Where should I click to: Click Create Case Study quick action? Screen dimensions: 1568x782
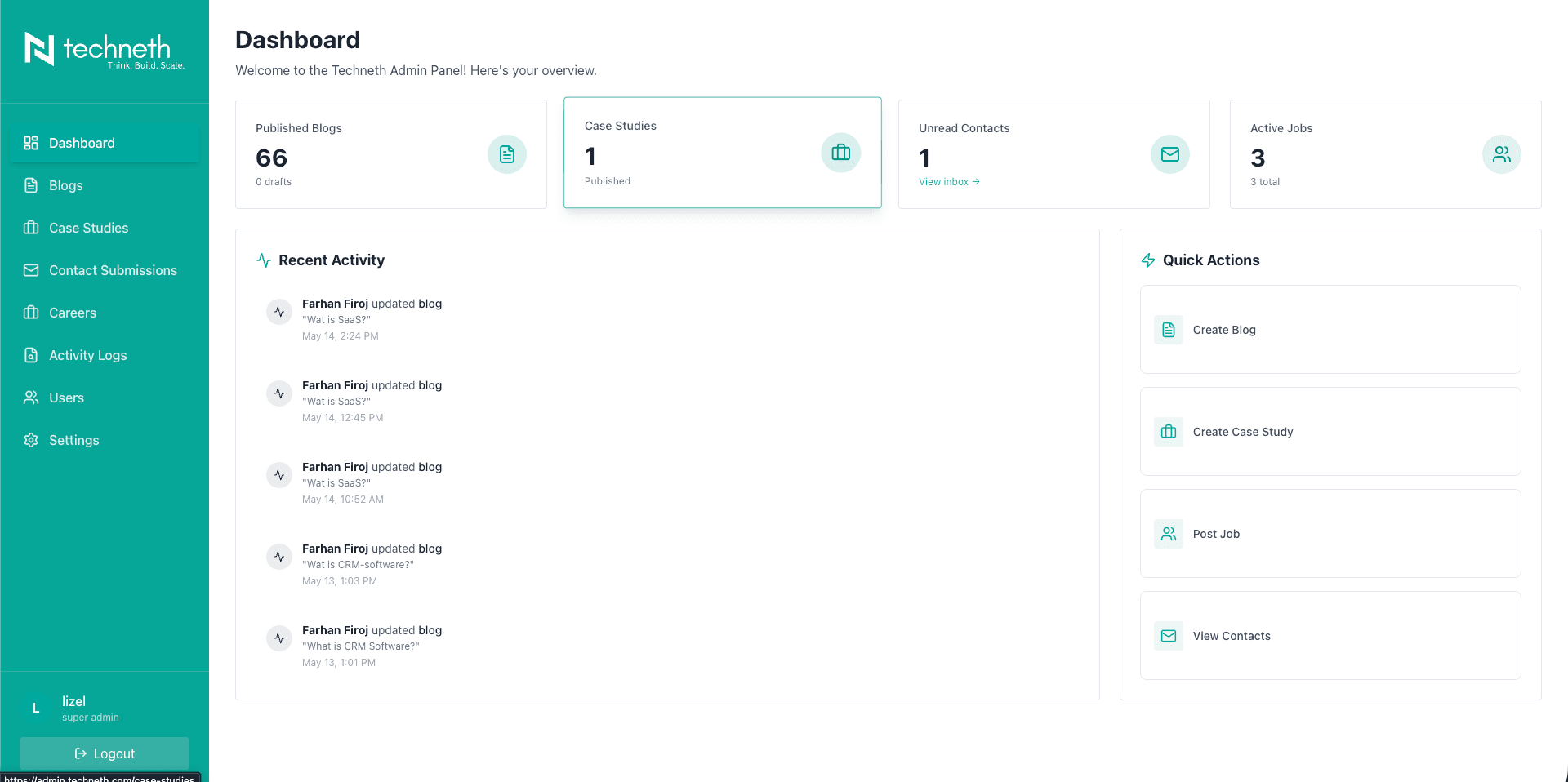tap(1330, 432)
